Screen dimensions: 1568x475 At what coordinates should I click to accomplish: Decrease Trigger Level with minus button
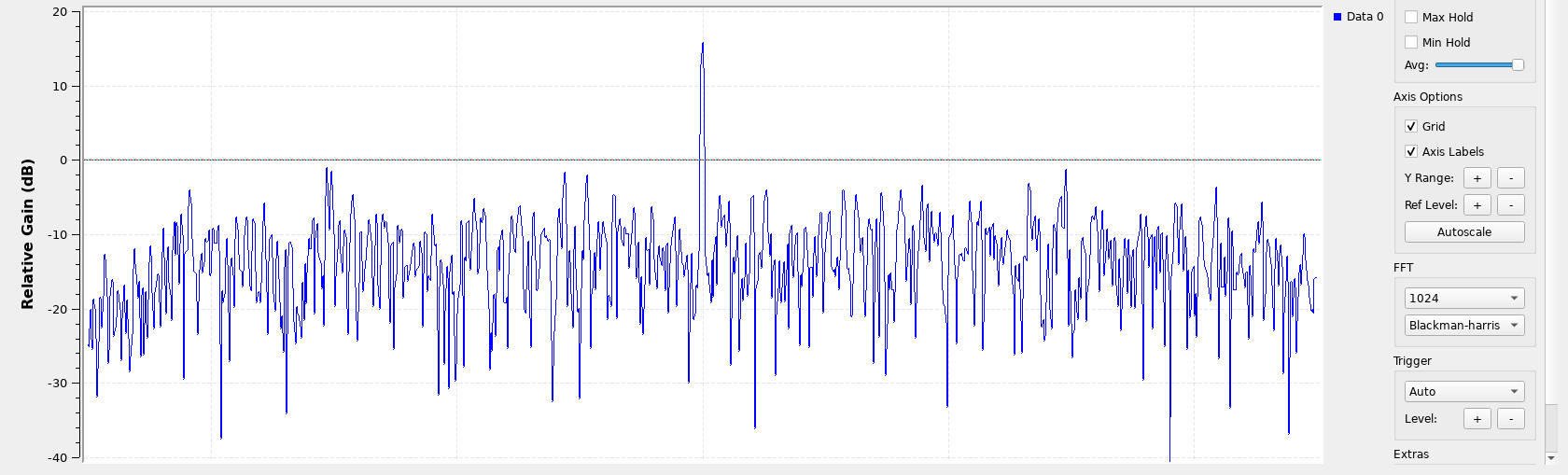click(x=1510, y=419)
